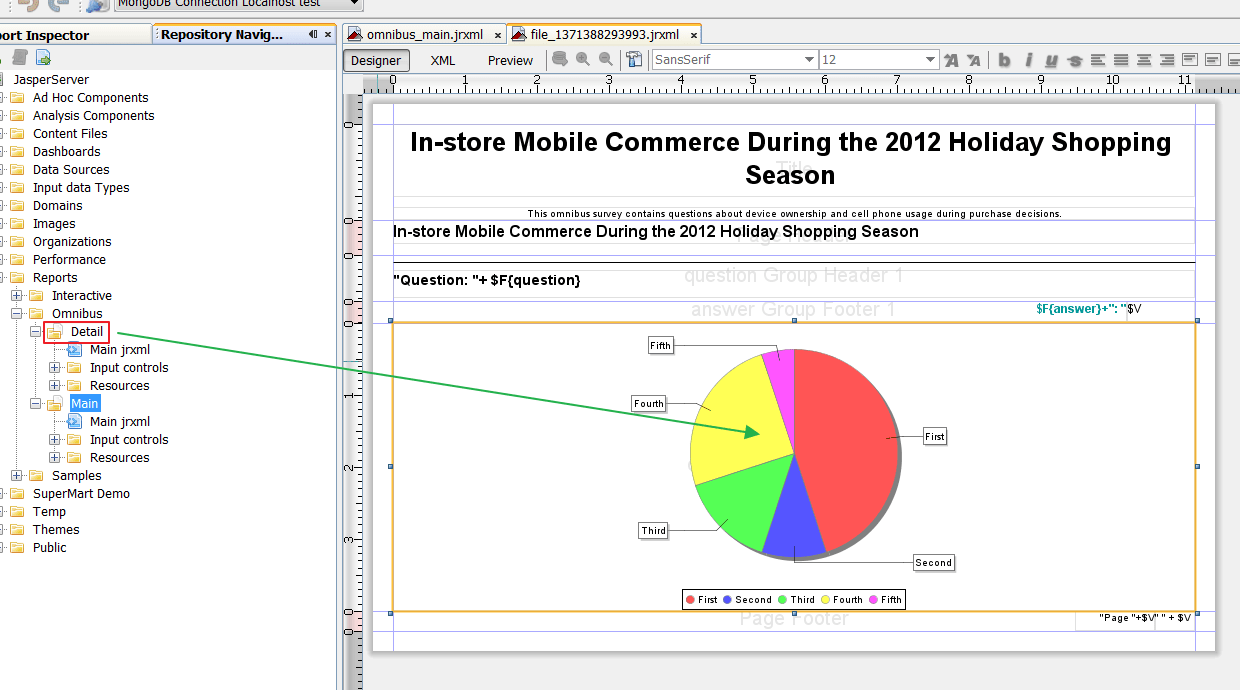Open the Preview view

(510, 60)
